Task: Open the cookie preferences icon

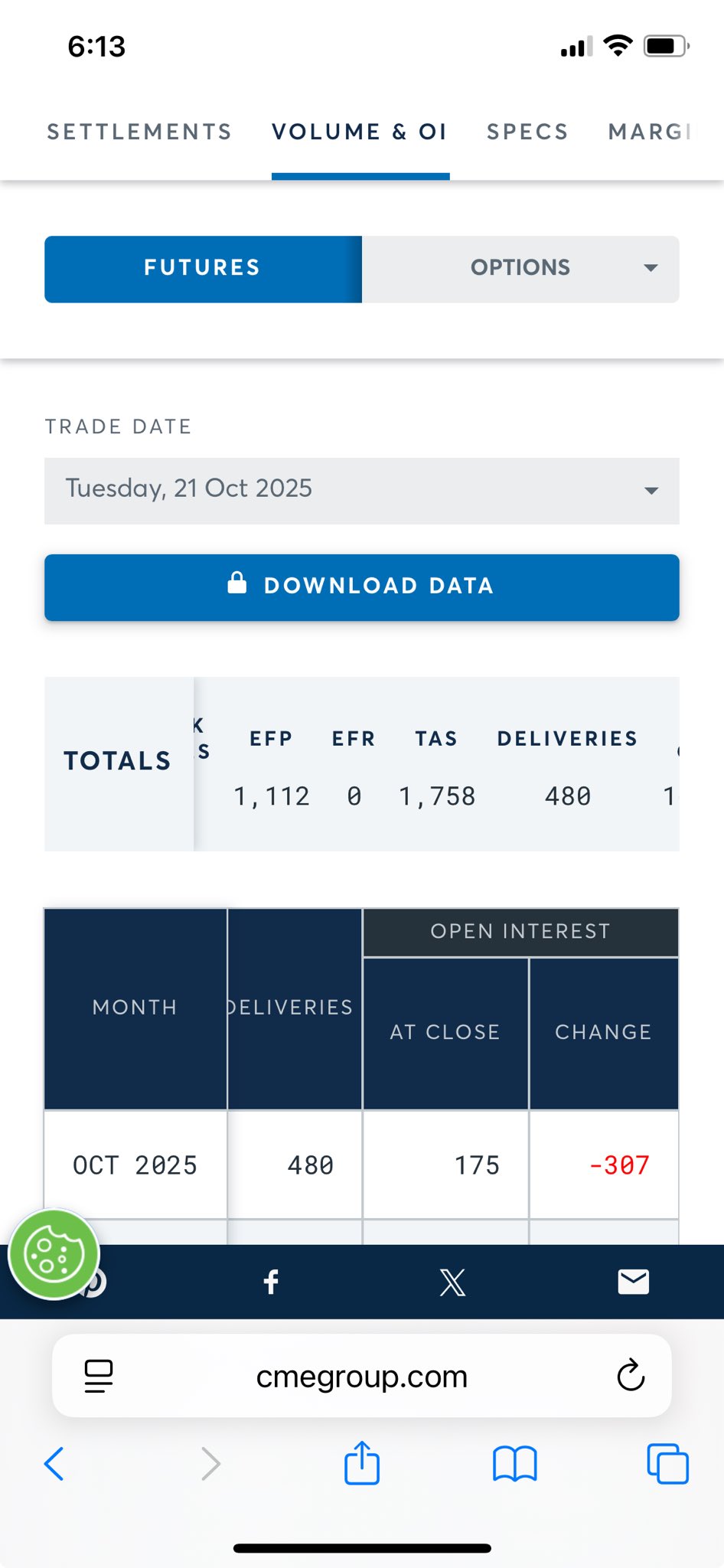Action: (x=54, y=1254)
